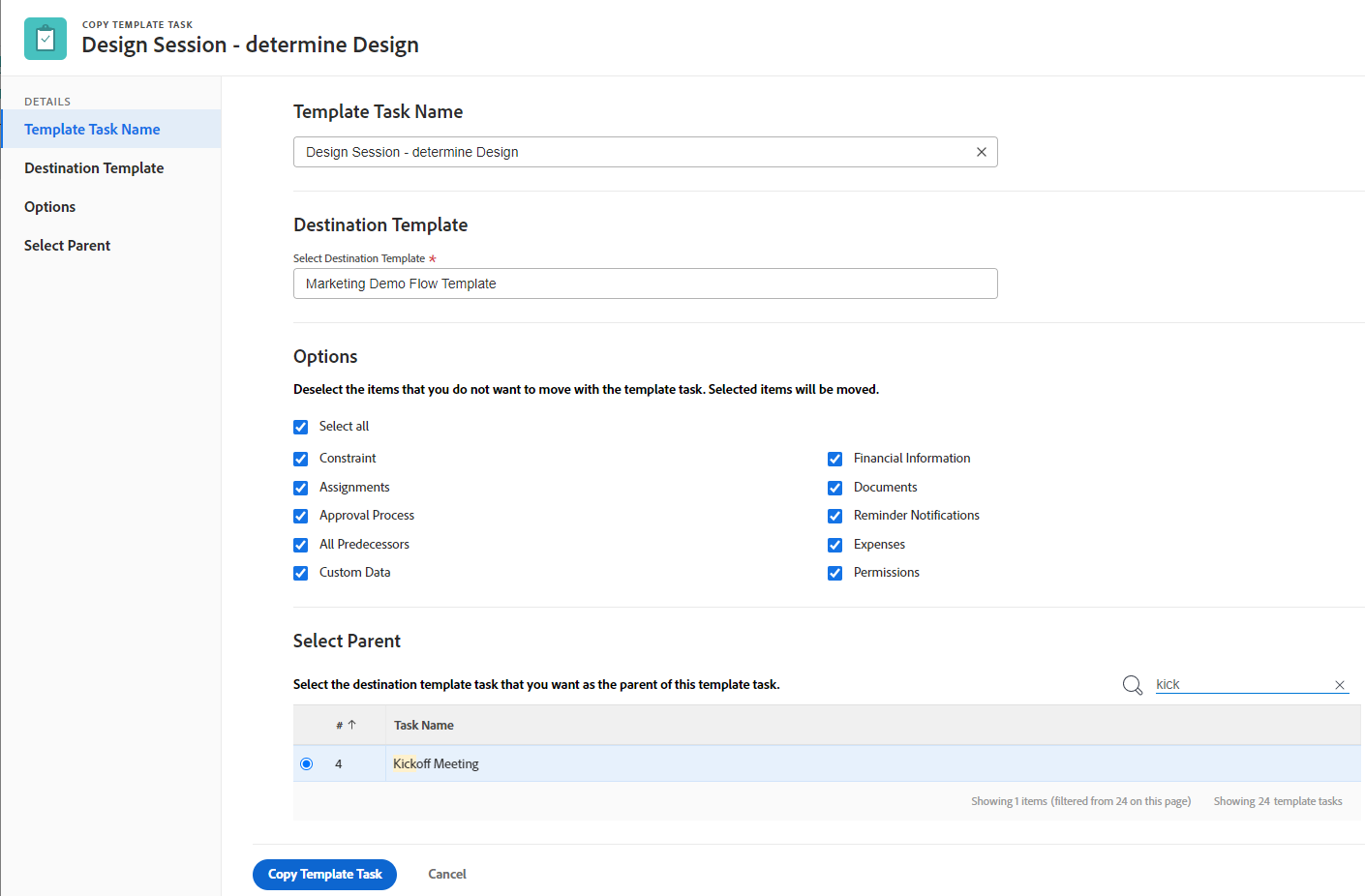Click the search magnifier icon
This screenshot has width=1365, height=896.
point(1132,685)
